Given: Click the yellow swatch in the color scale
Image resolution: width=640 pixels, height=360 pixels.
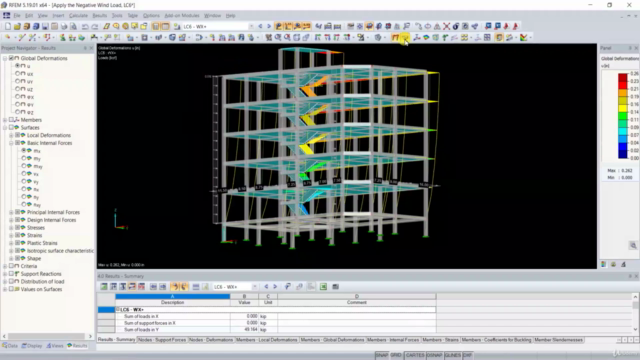Looking at the screenshot, I should coord(622,108).
